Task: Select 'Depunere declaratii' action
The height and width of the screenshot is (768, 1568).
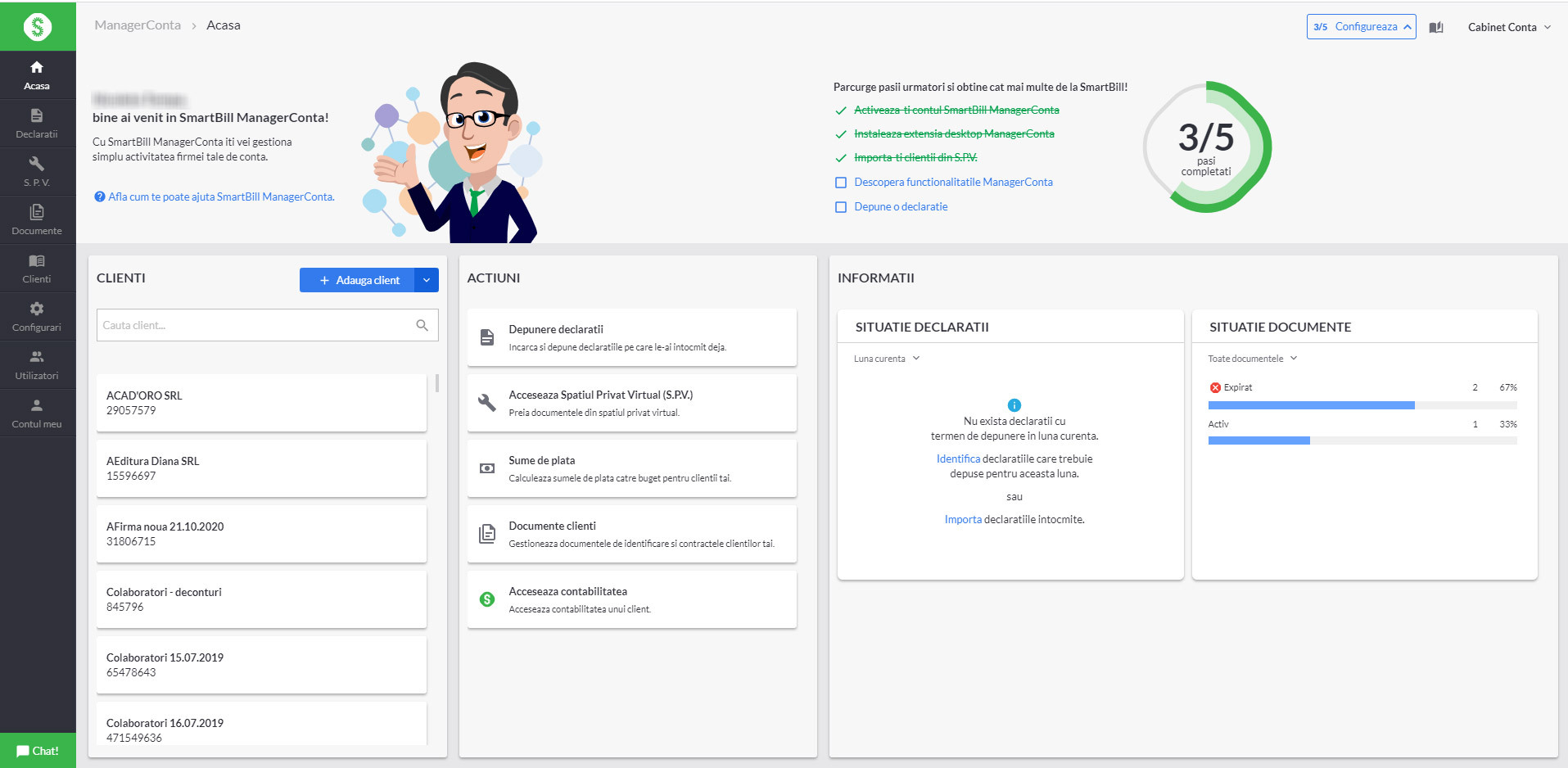Action: click(x=631, y=337)
